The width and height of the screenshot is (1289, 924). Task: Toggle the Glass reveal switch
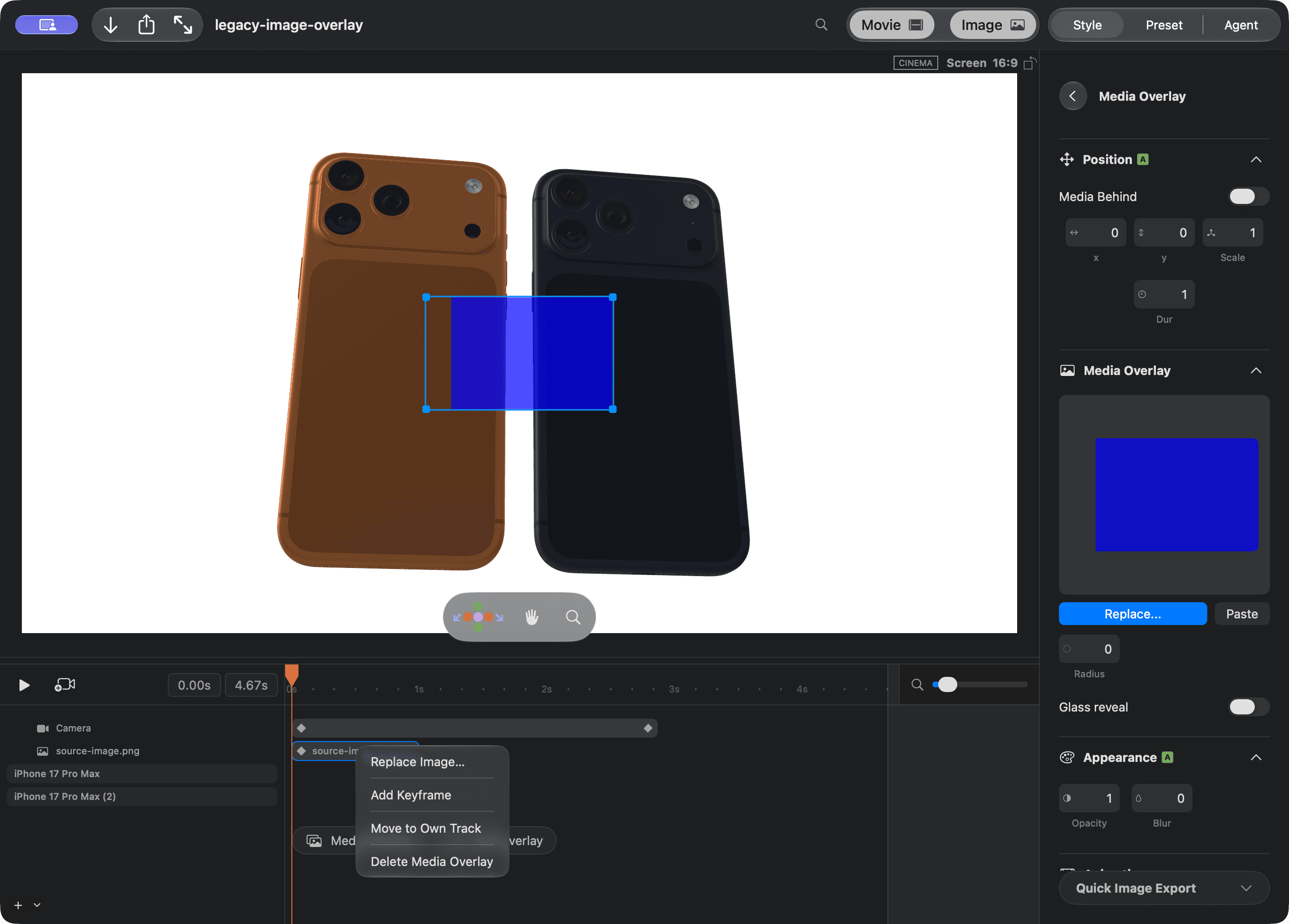tap(1248, 707)
